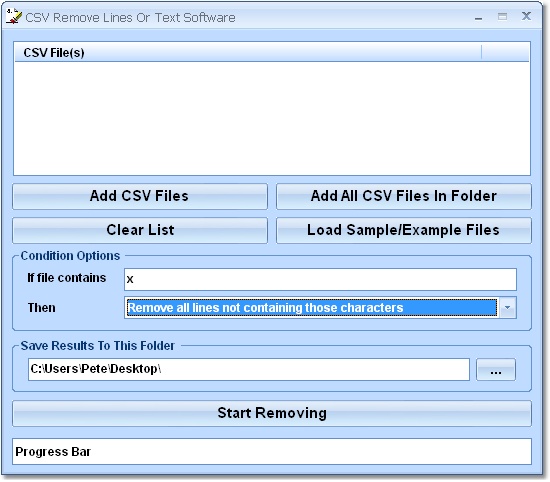550x482 pixels.
Task: Clear the CSV file list
Action: (140, 230)
